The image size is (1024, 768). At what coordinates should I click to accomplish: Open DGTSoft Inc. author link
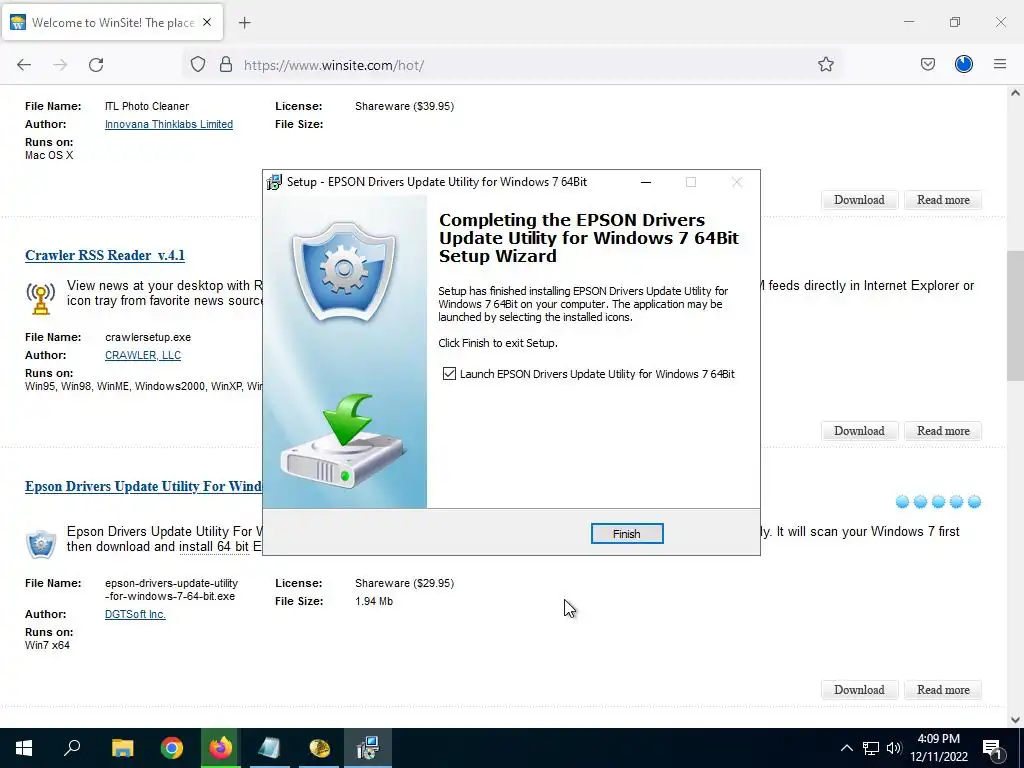click(135, 614)
